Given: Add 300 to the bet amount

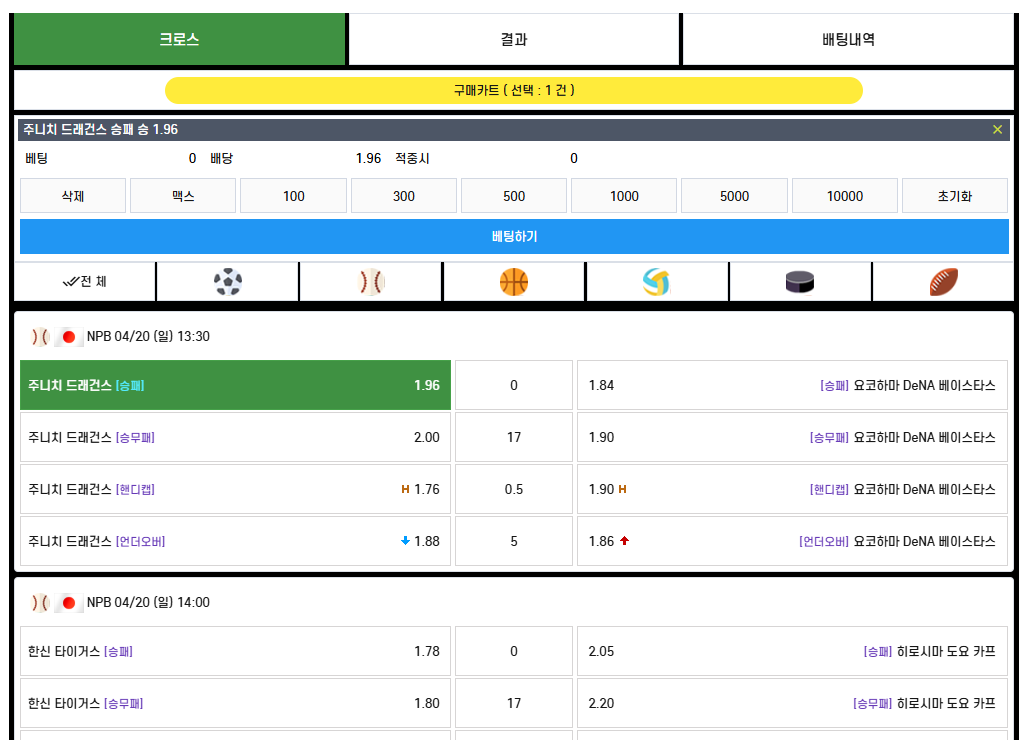Looking at the screenshot, I should click(403, 196).
